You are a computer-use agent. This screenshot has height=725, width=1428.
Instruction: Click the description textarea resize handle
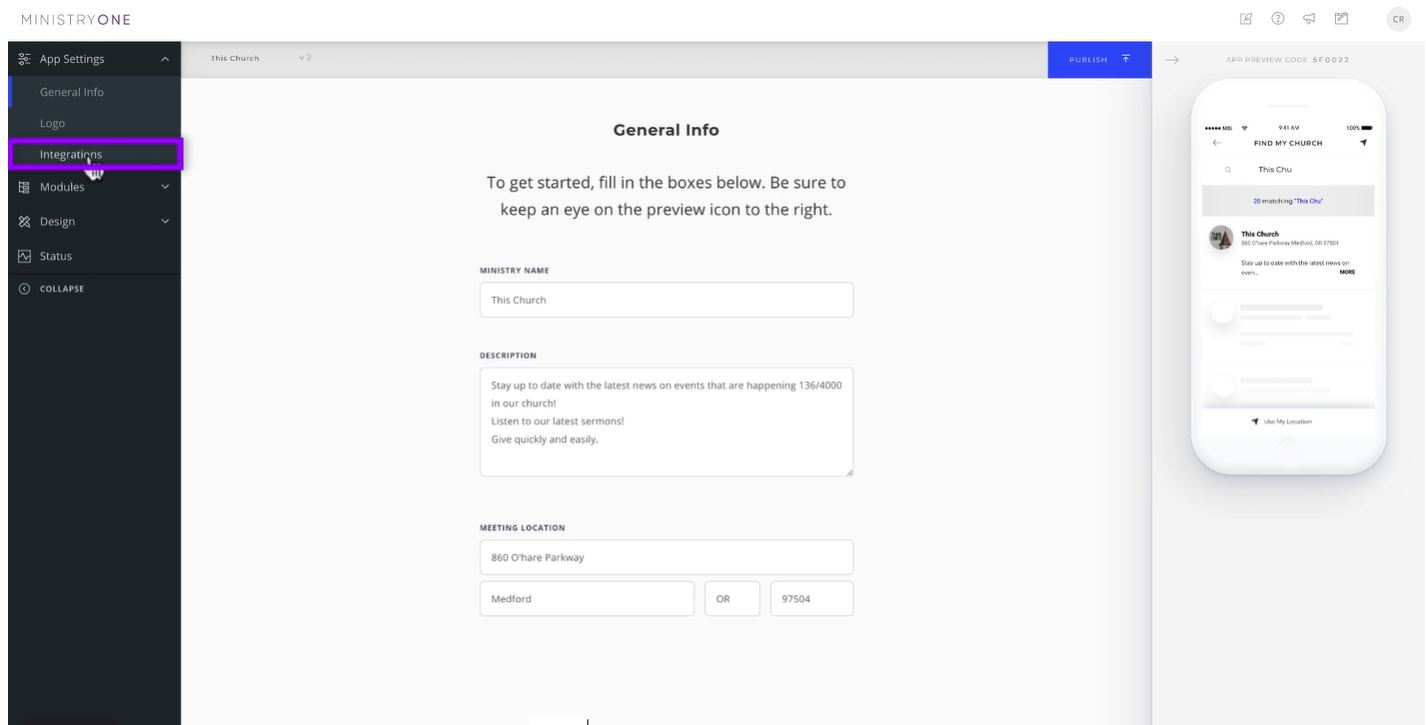click(x=849, y=472)
